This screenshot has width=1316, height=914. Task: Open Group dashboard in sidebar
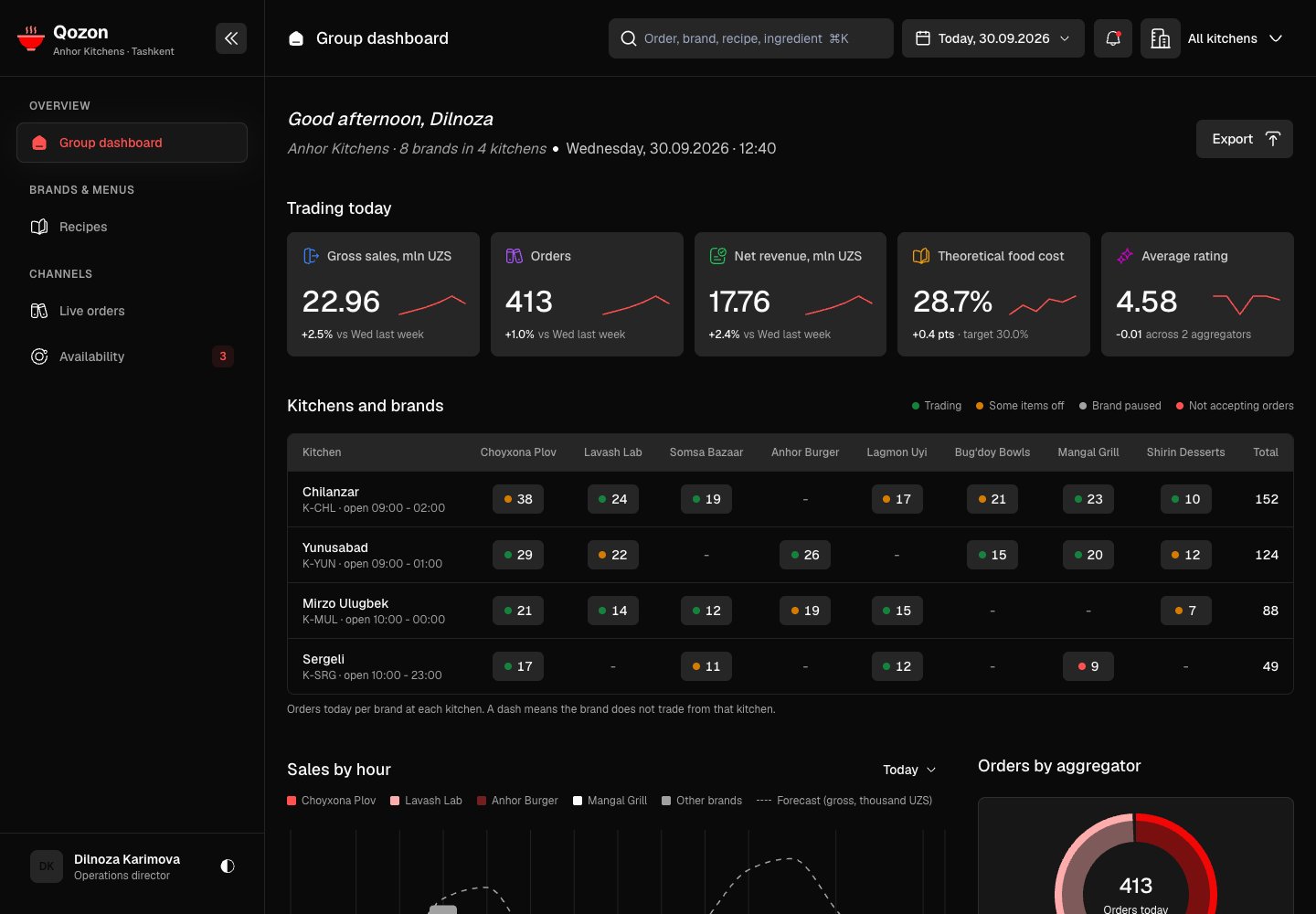pos(132,143)
